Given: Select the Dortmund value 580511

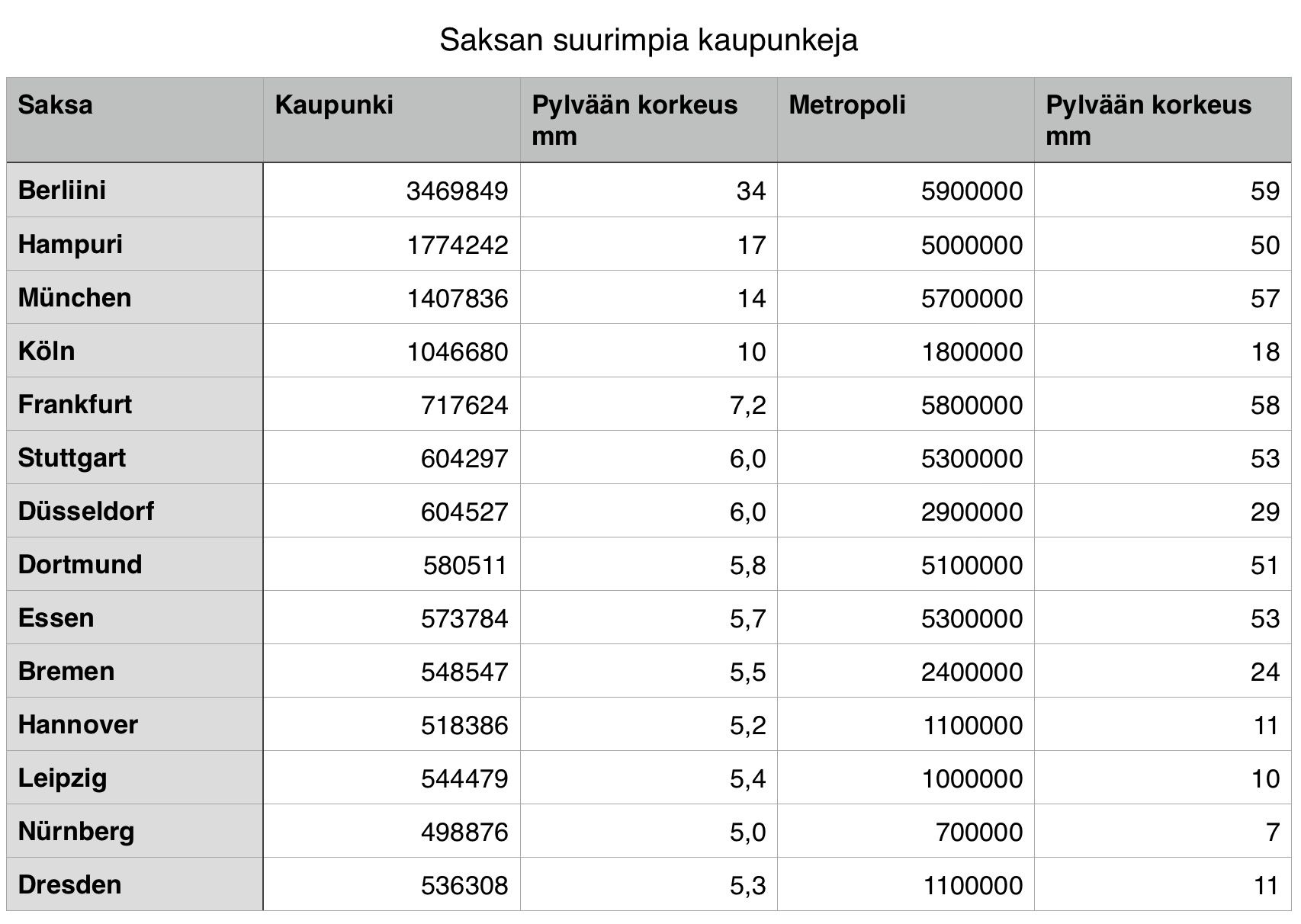Looking at the screenshot, I should 464,565.
